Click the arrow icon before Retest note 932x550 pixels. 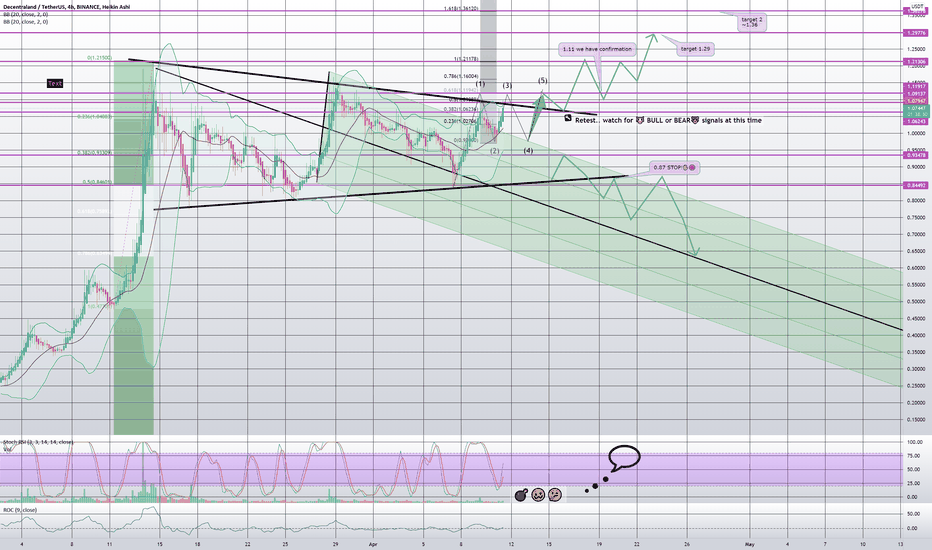pos(568,118)
